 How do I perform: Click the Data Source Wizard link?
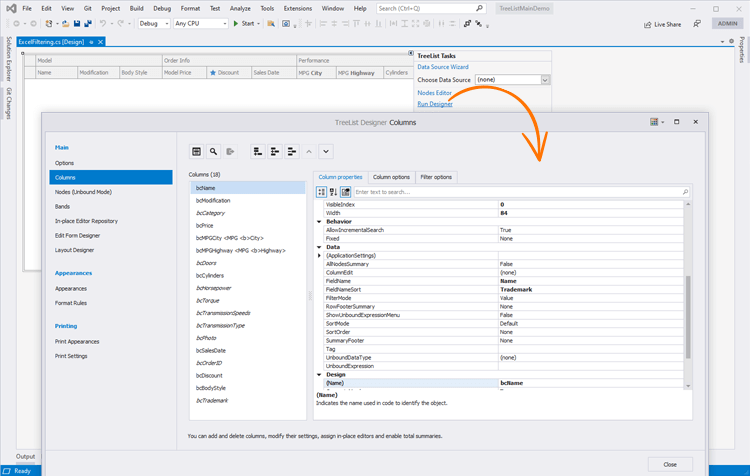pos(443,67)
